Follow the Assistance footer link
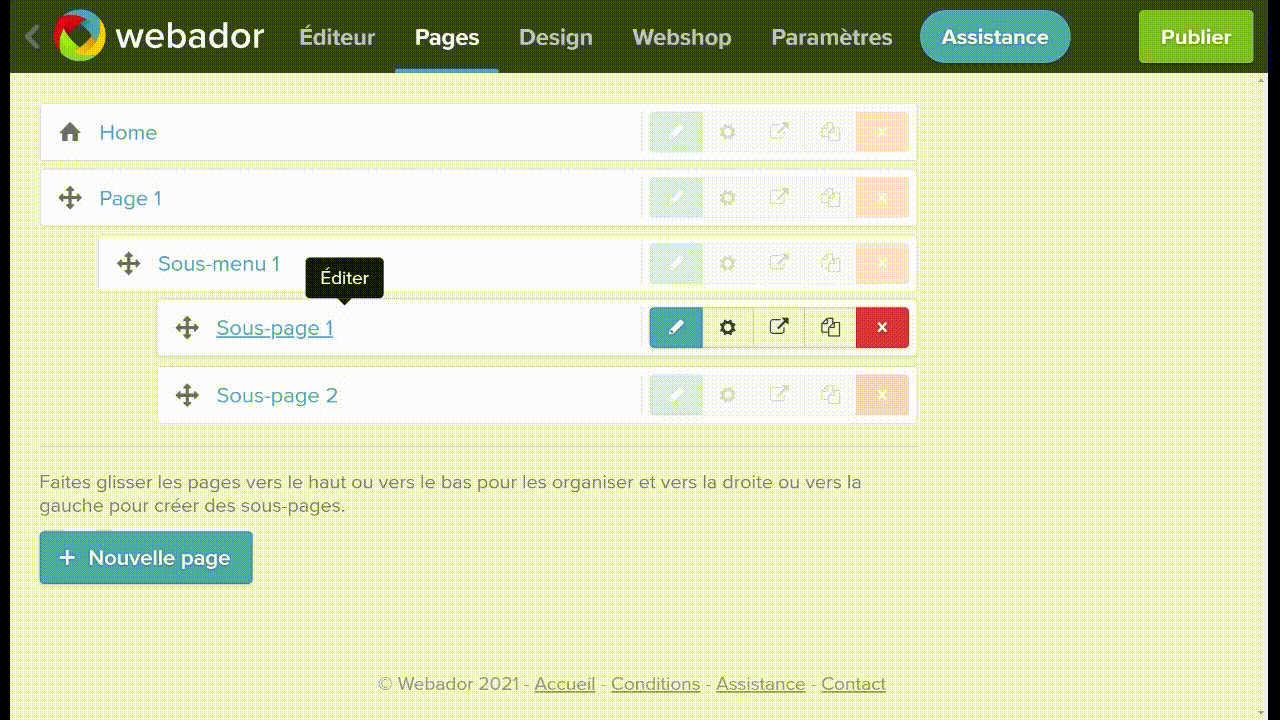This screenshot has height=720, width=1280. [761, 684]
